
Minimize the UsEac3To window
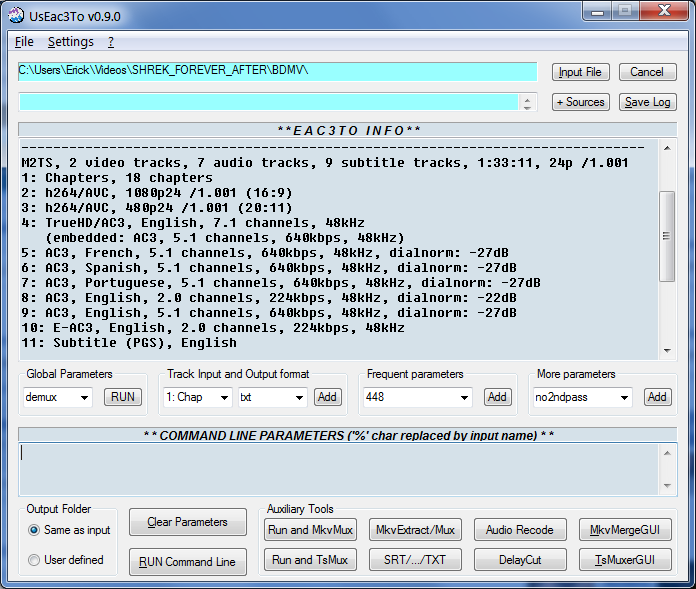[597, 11]
